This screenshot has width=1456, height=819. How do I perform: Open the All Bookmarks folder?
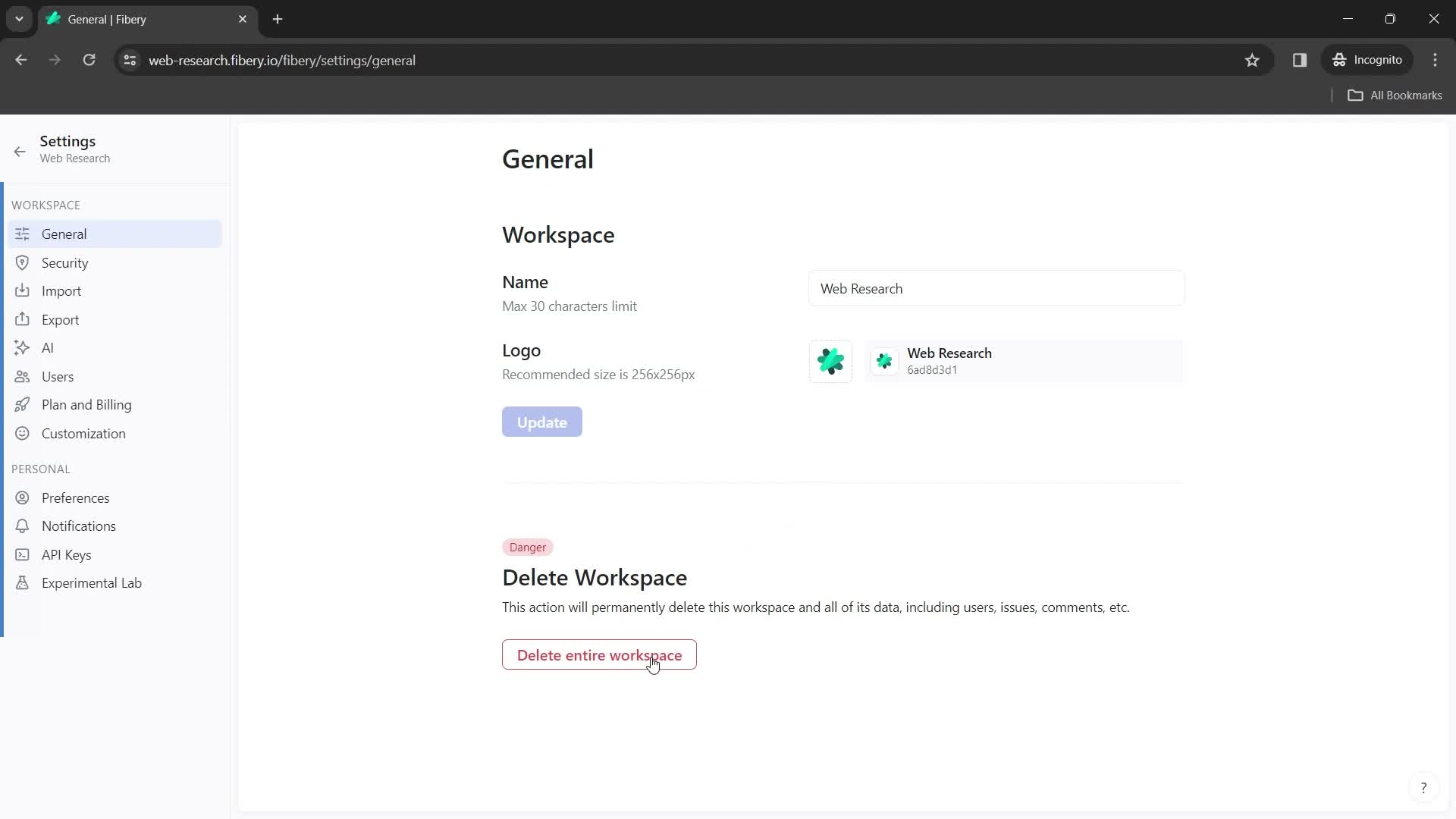pyautogui.click(x=1395, y=95)
